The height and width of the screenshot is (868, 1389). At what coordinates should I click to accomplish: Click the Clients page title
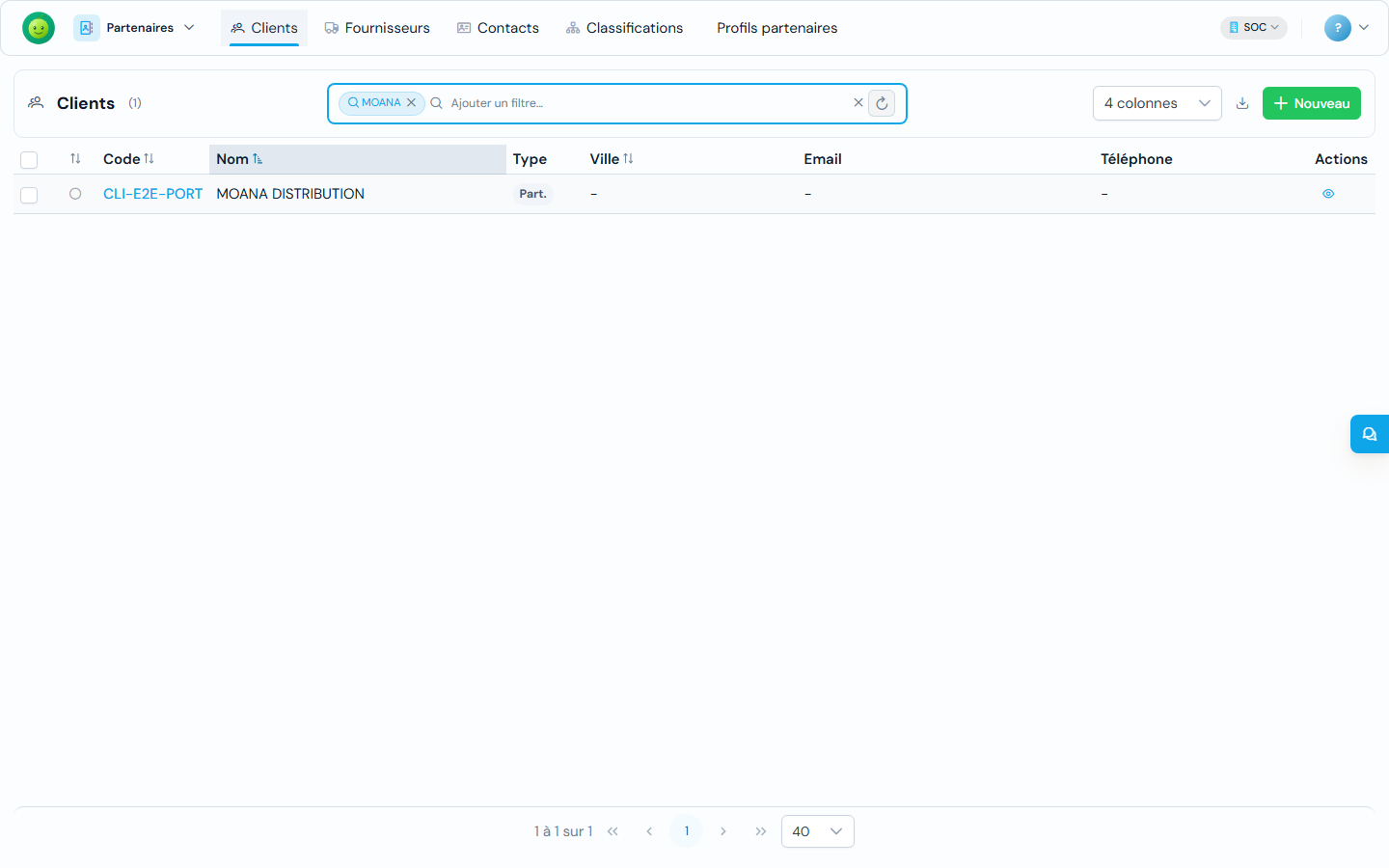click(x=86, y=103)
